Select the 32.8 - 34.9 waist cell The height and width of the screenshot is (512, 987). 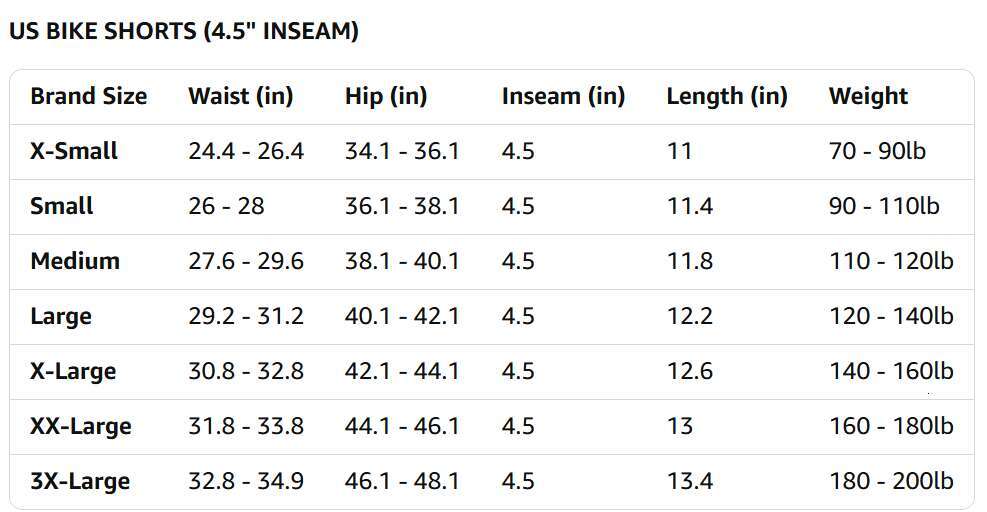[x=246, y=482]
